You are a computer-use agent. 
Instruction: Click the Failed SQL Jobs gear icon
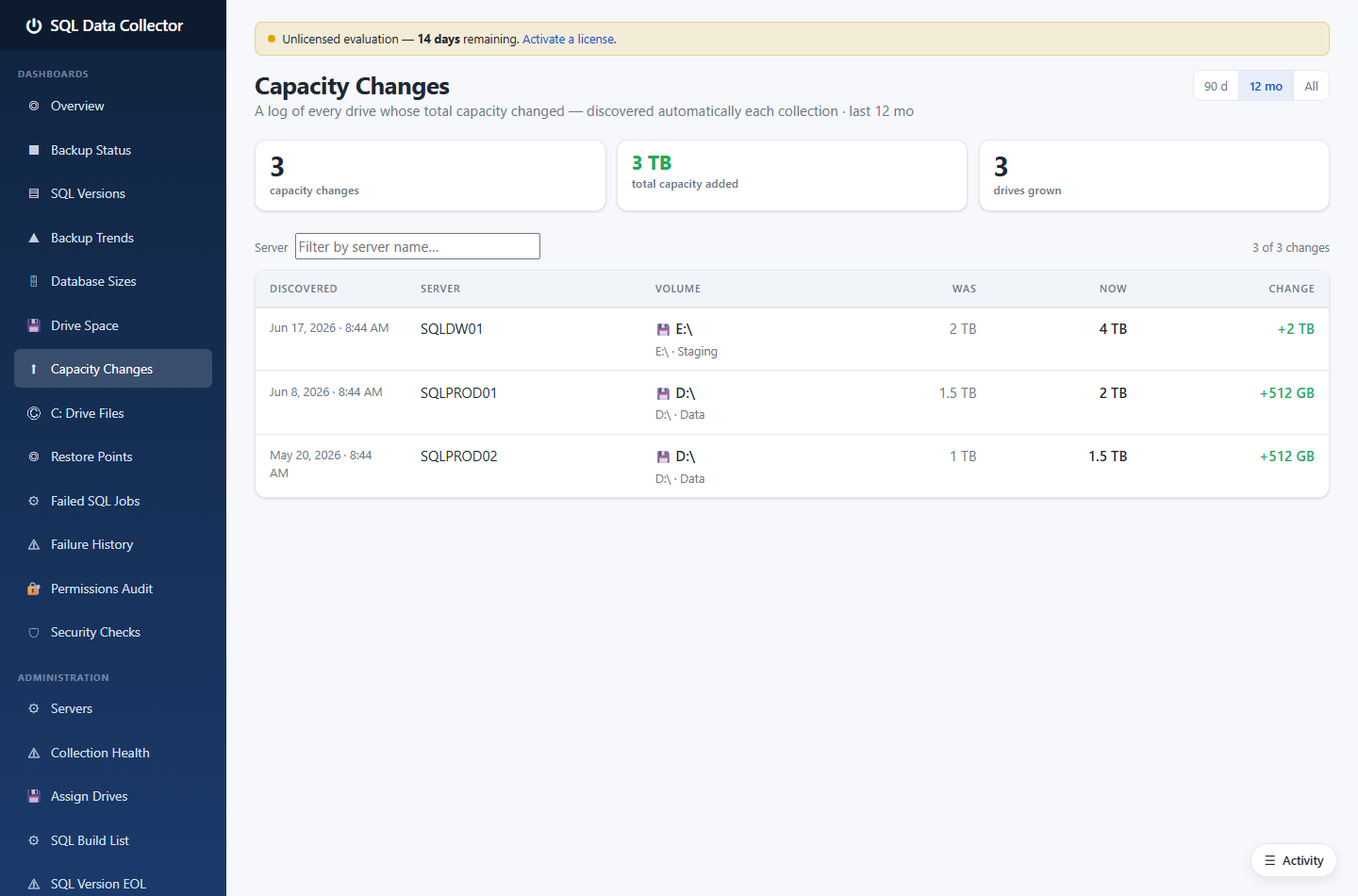point(34,501)
